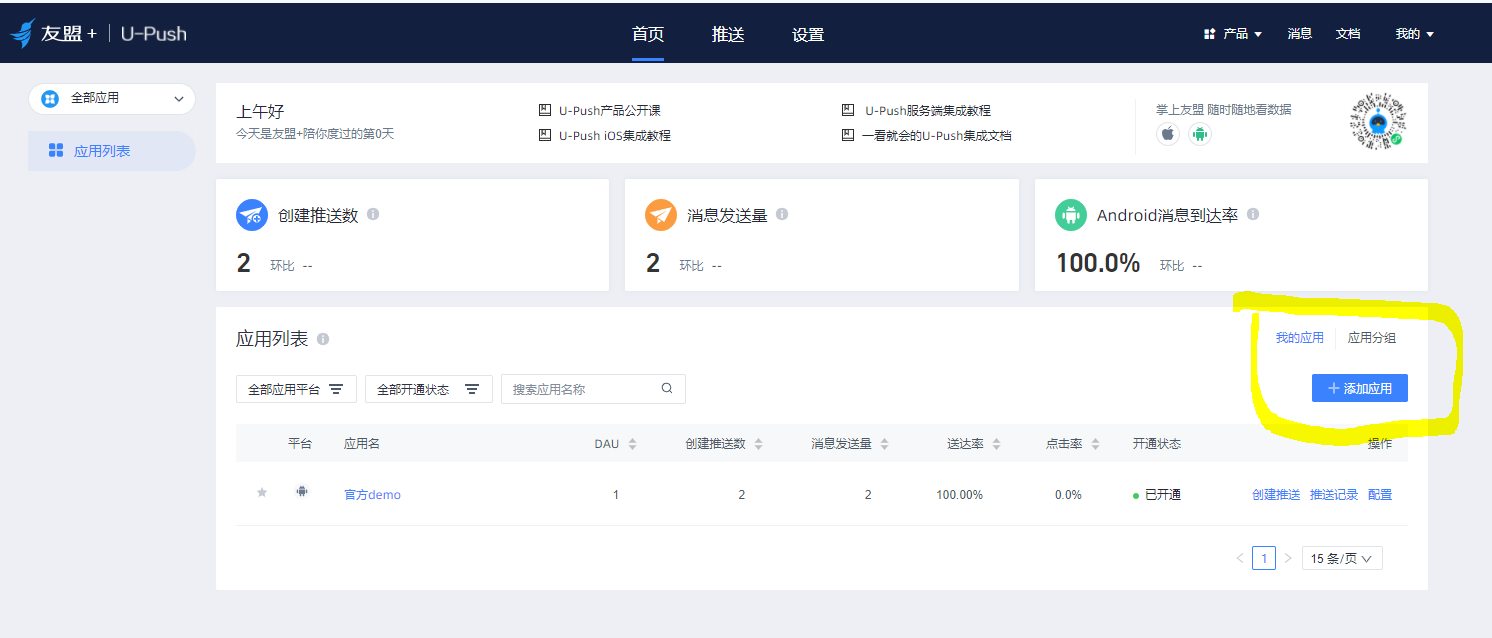Open 文档 in the top bar
Screen dimensions: 1492x638
(1348, 34)
